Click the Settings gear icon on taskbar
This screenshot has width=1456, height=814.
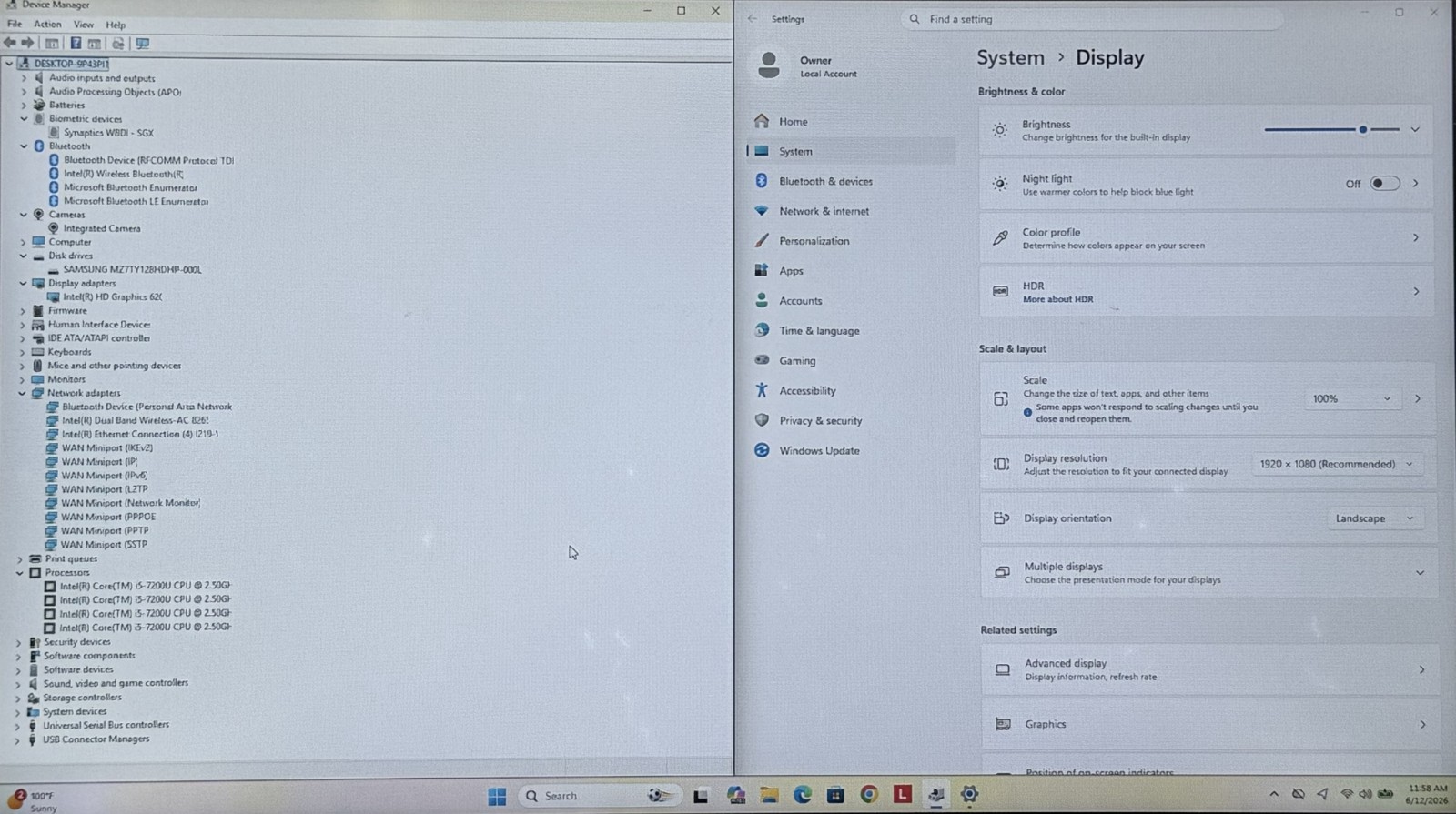click(x=969, y=795)
